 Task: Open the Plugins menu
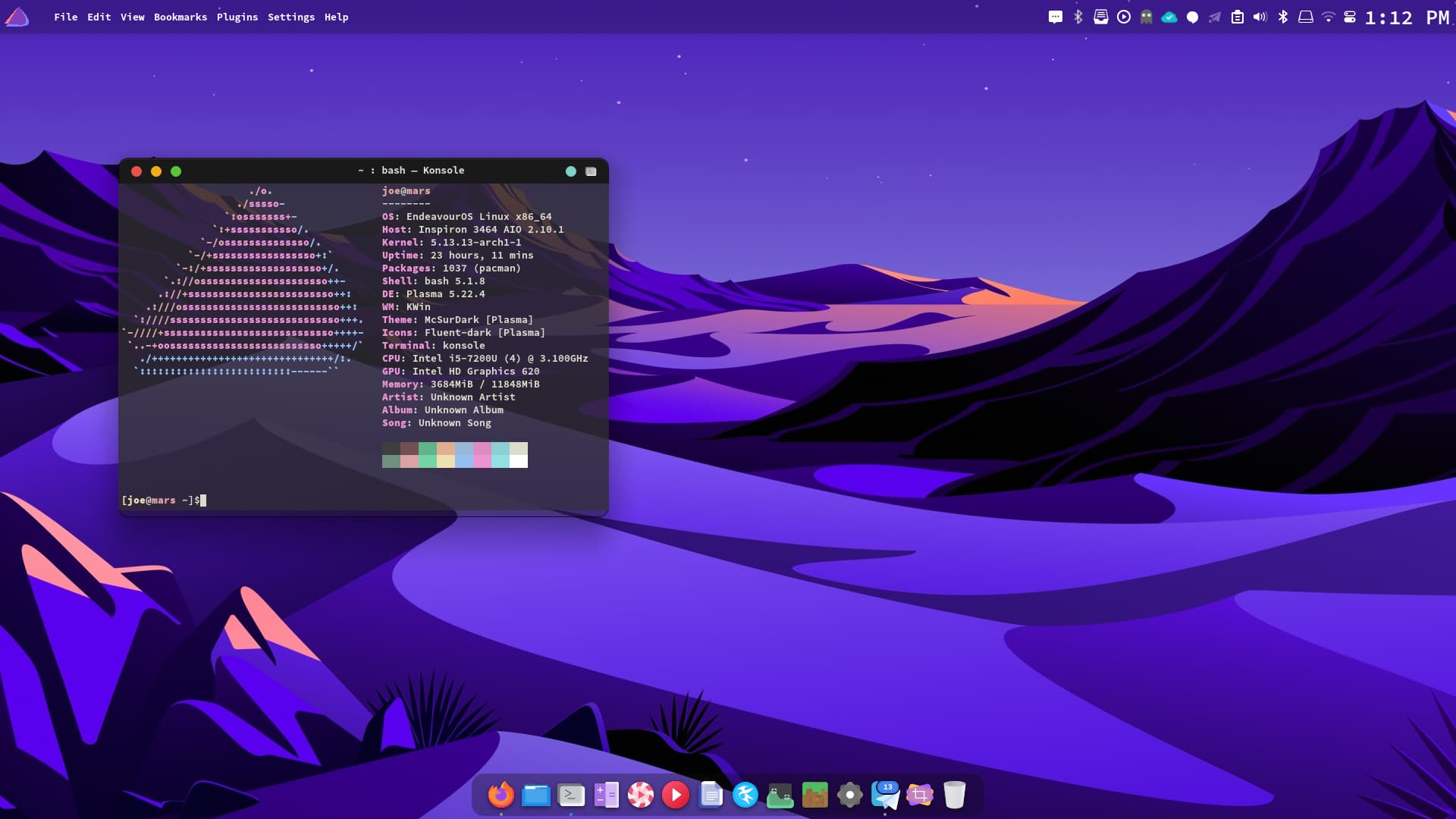[x=237, y=17]
